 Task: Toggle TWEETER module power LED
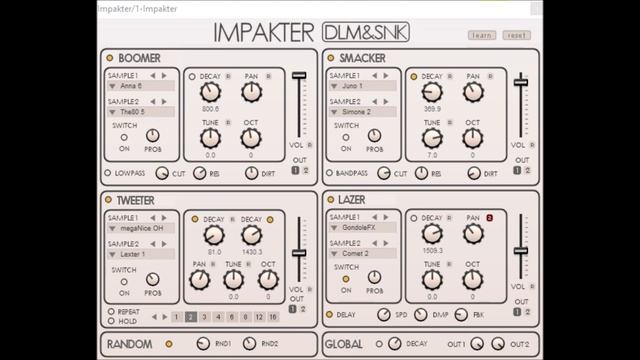click(108, 200)
